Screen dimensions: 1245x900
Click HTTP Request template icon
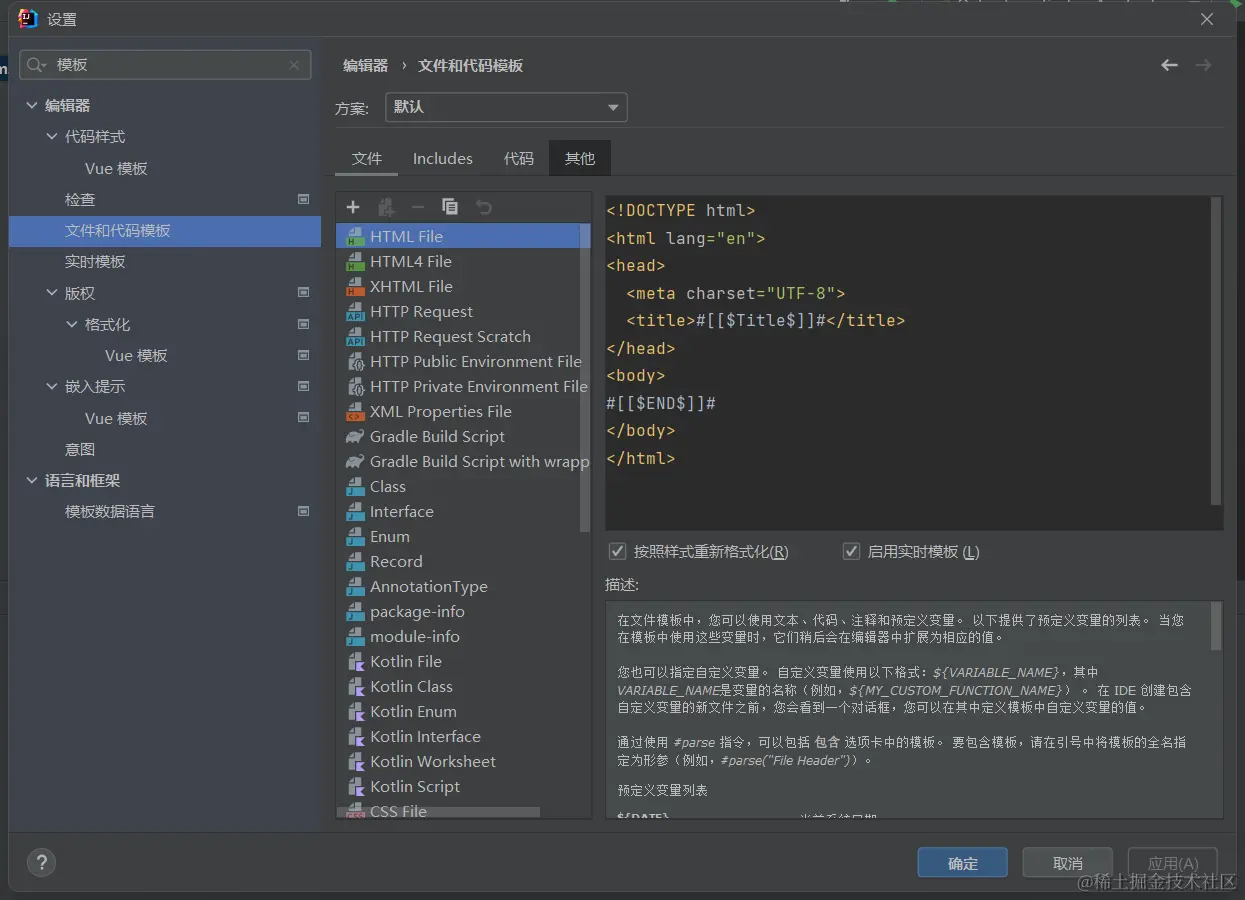[x=354, y=312]
